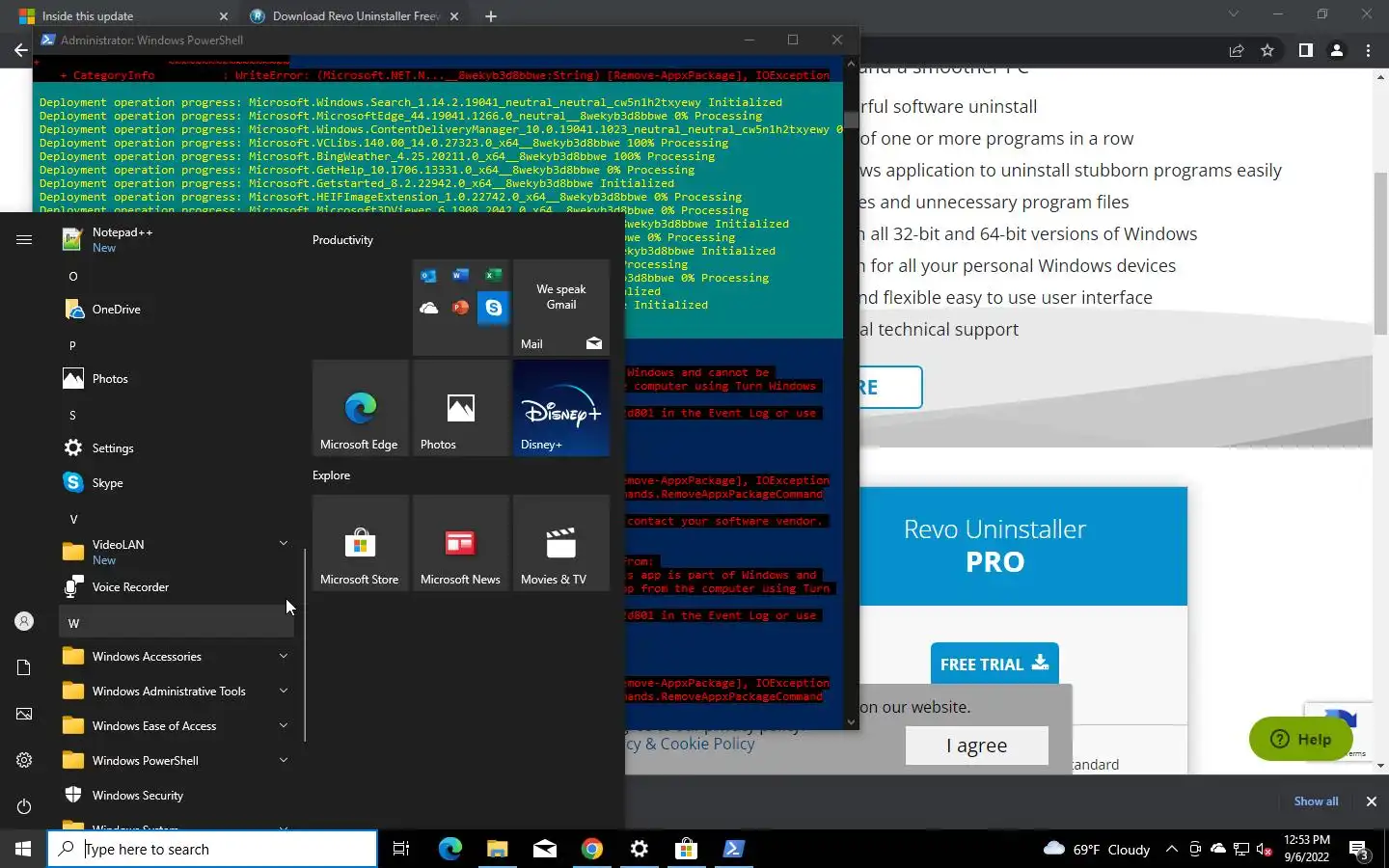The height and width of the screenshot is (868, 1389).
Task: Click the Power button in Start rail
Action: [24, 806]
